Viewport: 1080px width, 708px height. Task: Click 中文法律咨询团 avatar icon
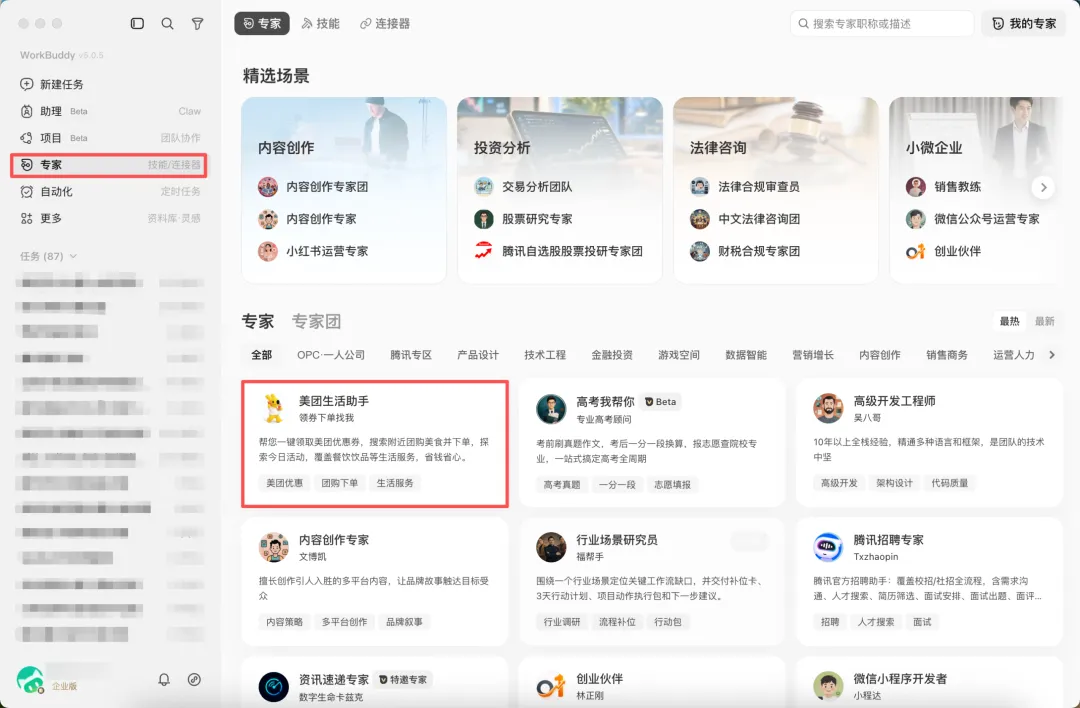point(700,219)
